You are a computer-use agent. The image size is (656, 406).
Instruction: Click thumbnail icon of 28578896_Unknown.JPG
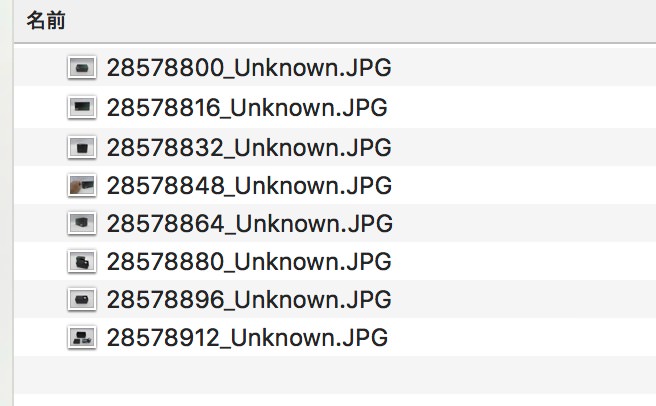pos(82,299)
